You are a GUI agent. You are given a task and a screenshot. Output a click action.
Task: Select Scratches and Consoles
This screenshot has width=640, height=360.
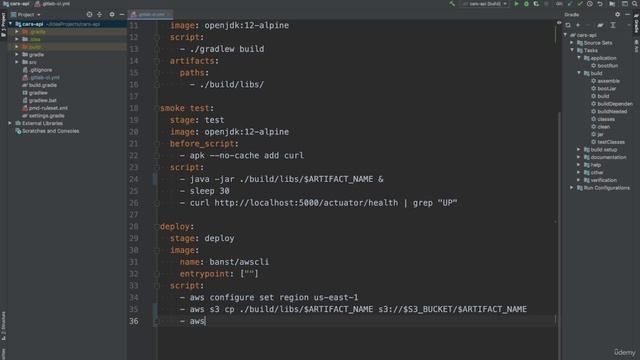coord(47,131)
